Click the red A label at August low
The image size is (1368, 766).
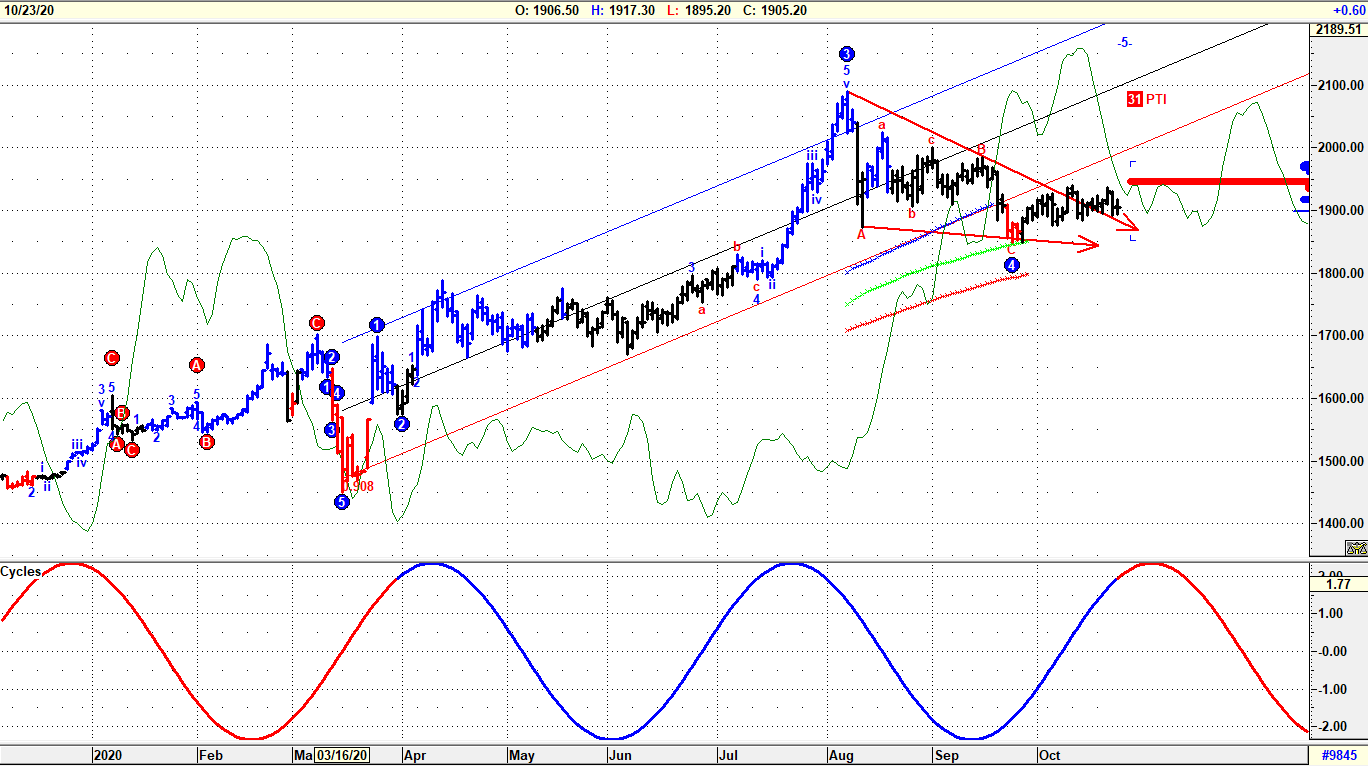pyautogui.click(x=860, y=234)
